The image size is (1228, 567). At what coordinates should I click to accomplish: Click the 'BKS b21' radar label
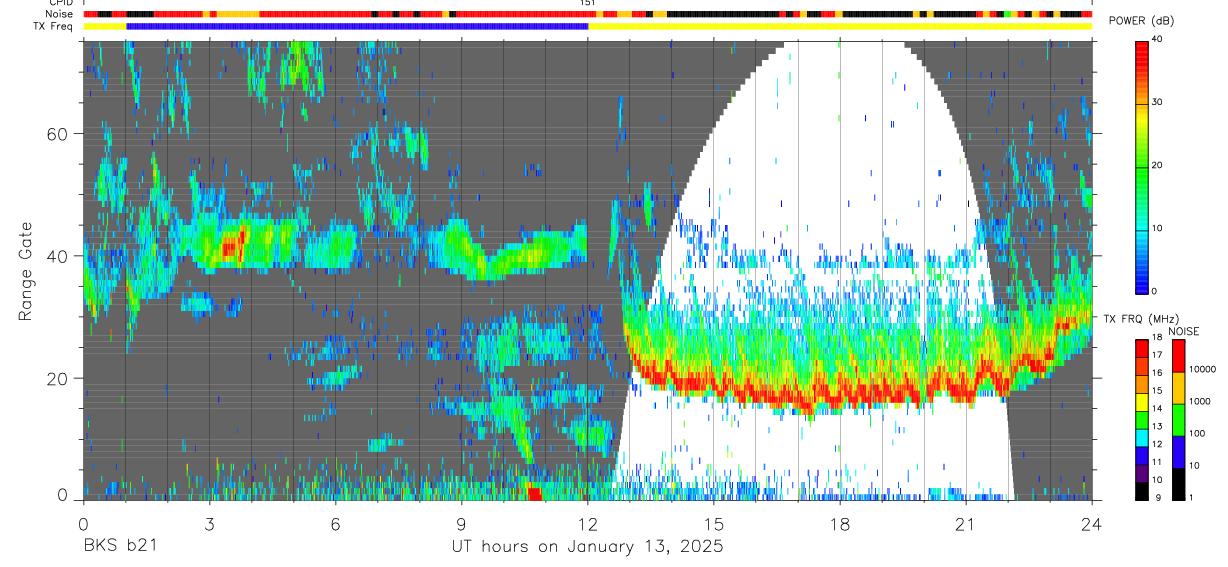point(119,547)
